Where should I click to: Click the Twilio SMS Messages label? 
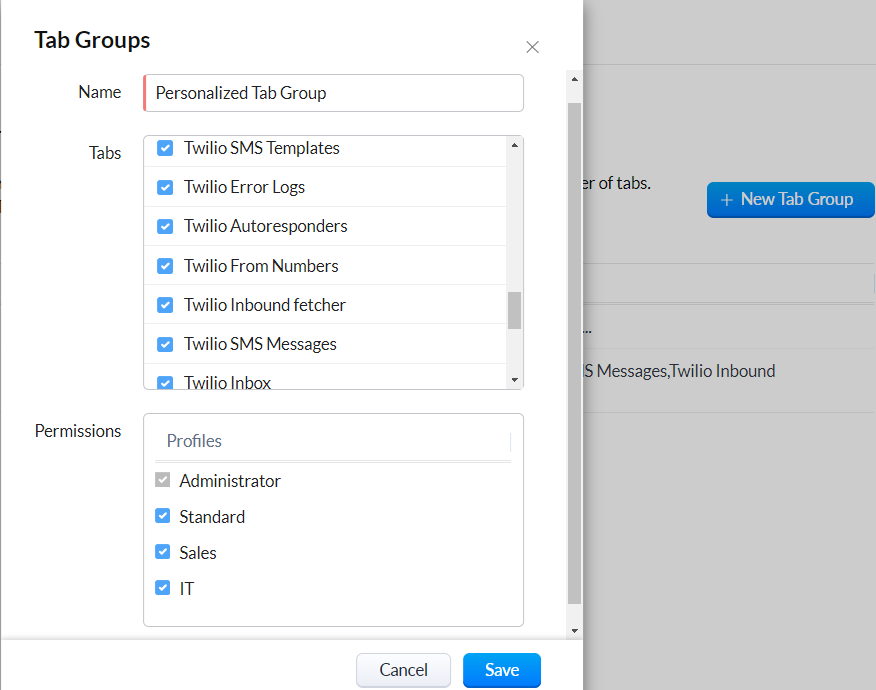coord(260,344)
